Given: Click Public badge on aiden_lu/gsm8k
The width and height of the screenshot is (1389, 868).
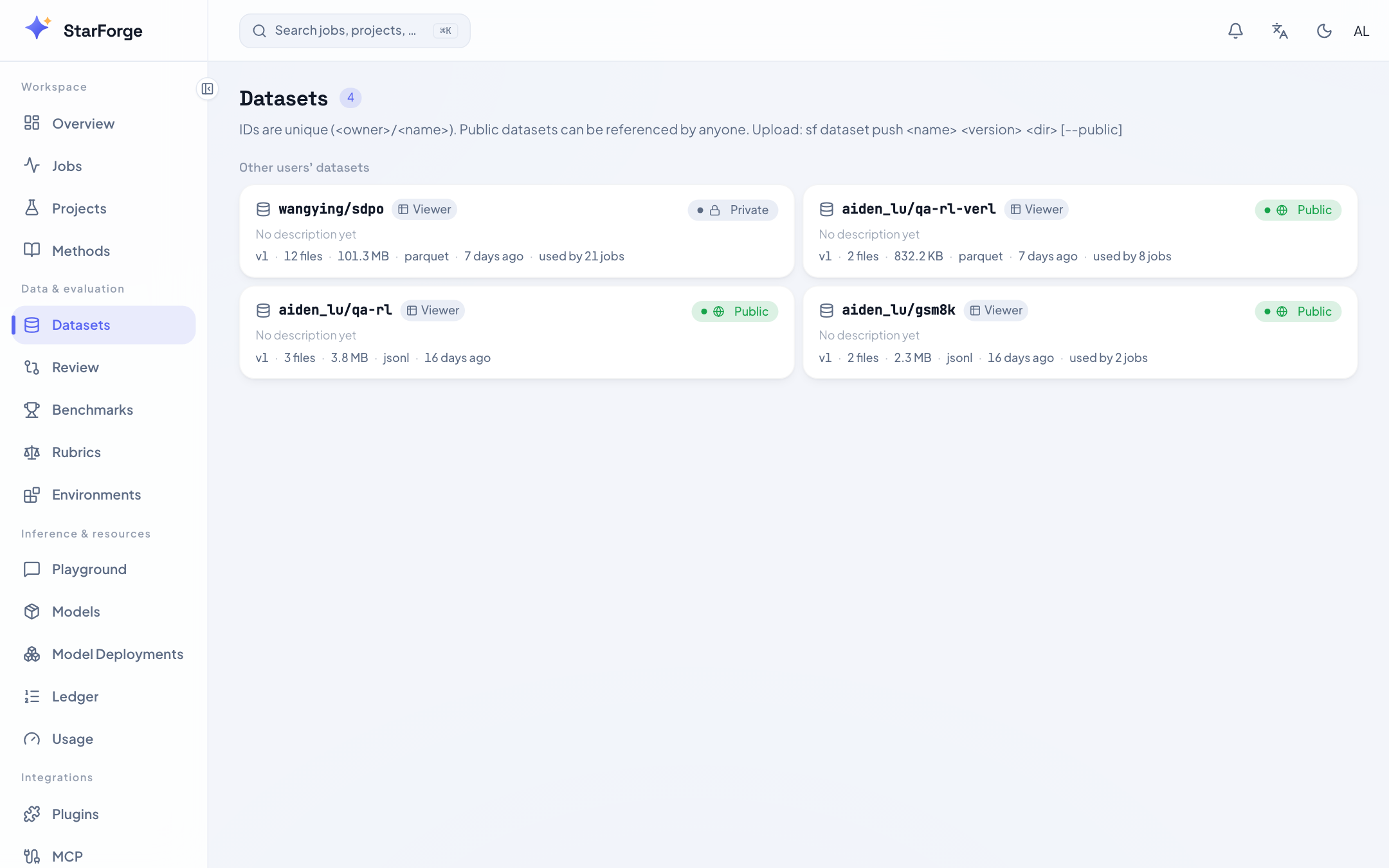Looking at the screenshot, I should 1298,312.
